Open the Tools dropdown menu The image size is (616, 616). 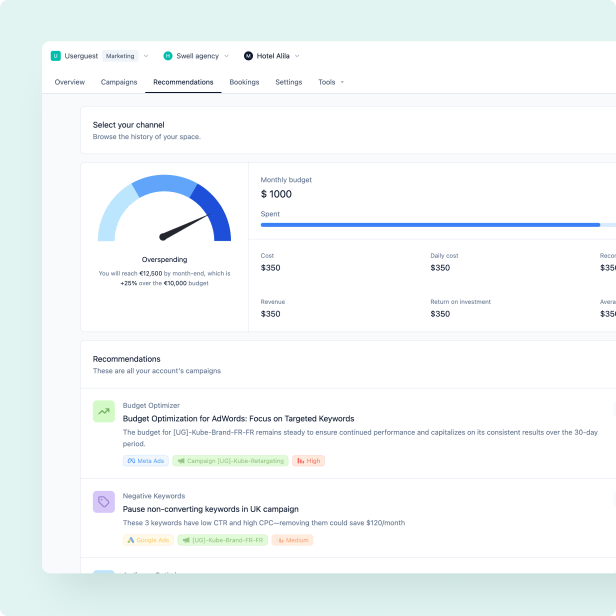click(330, 82)
